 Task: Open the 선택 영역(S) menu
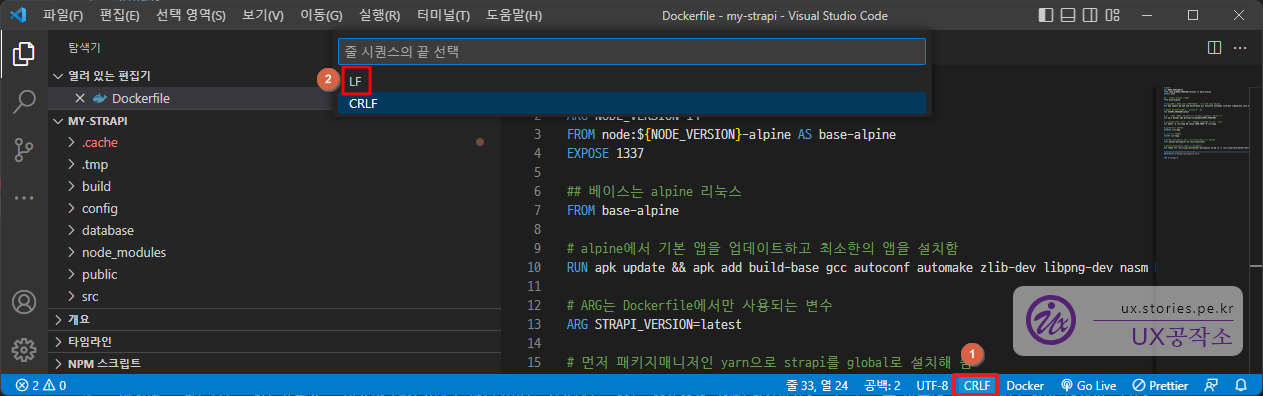point(191,15)
